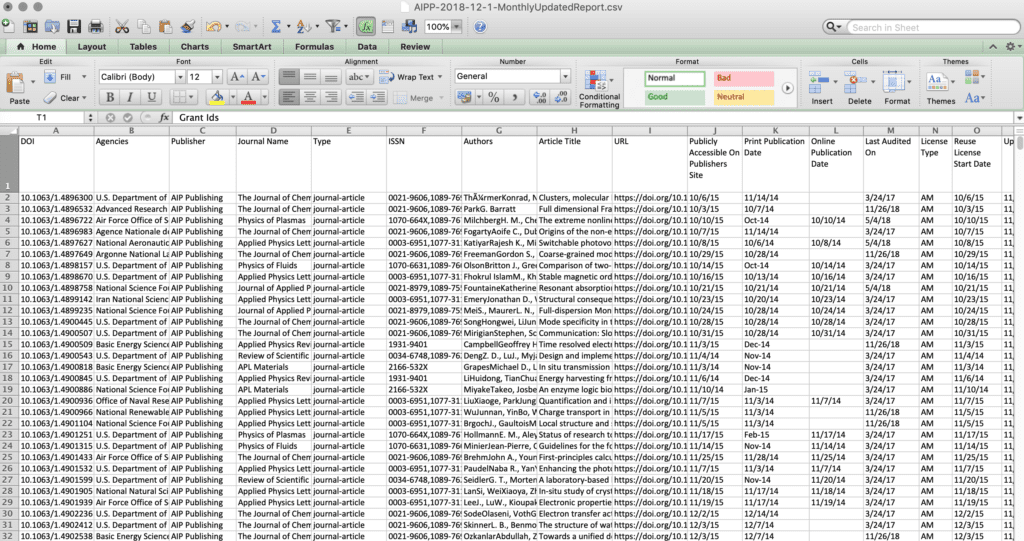Open the Toolbox icon in toolbar
Viewport: 1024px width, 541px height.
click(x=388, y=27)
